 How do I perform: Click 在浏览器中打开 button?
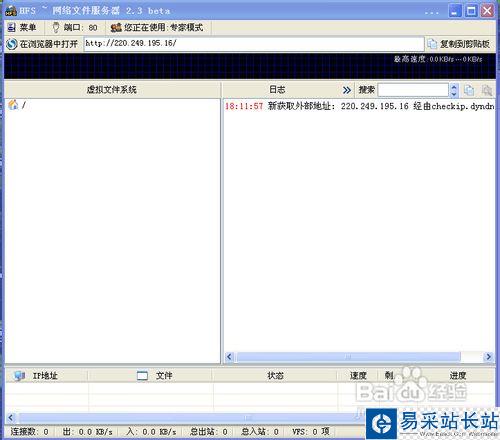click(42, 44)
